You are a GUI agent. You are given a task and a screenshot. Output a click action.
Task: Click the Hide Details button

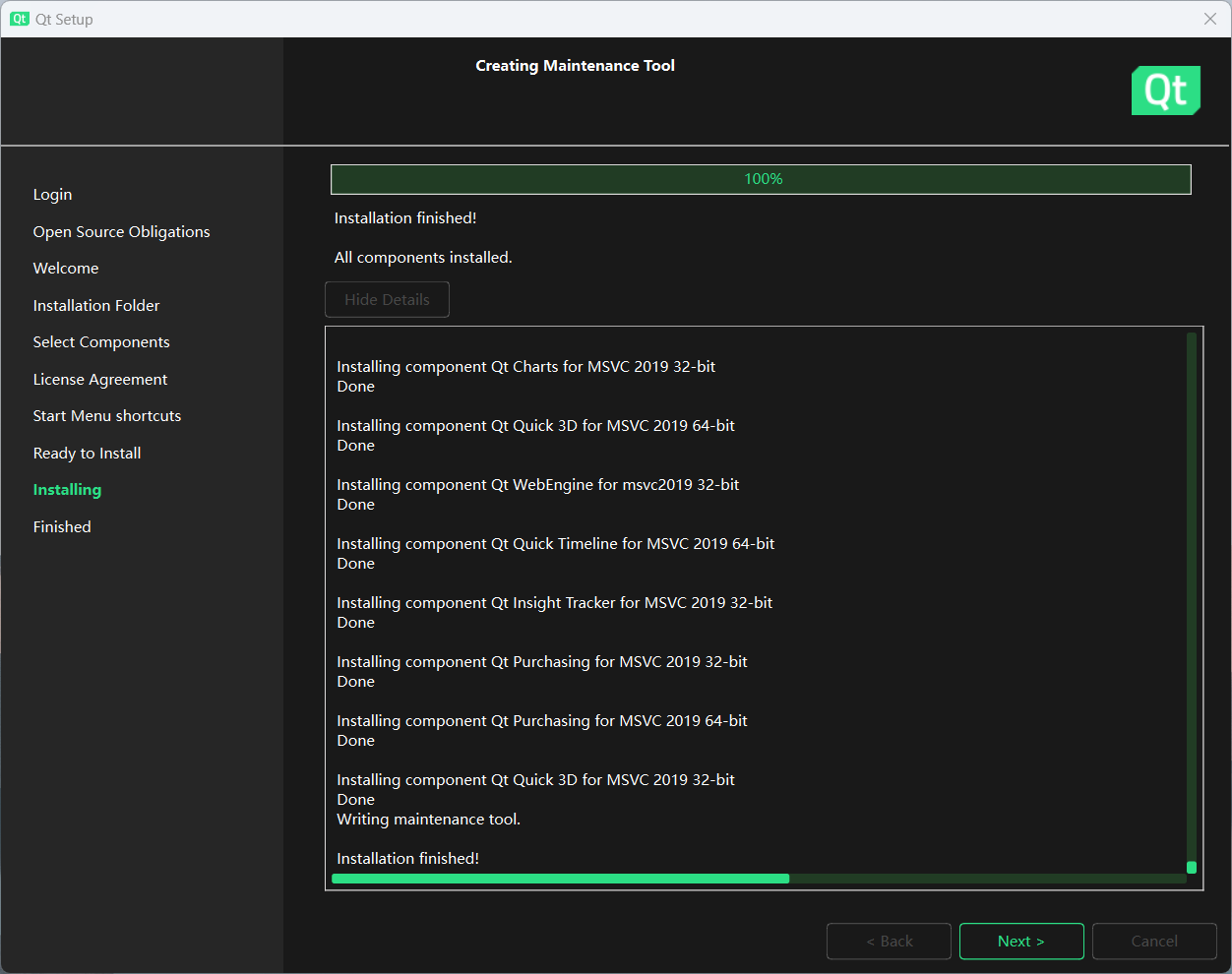coord(387,300)
